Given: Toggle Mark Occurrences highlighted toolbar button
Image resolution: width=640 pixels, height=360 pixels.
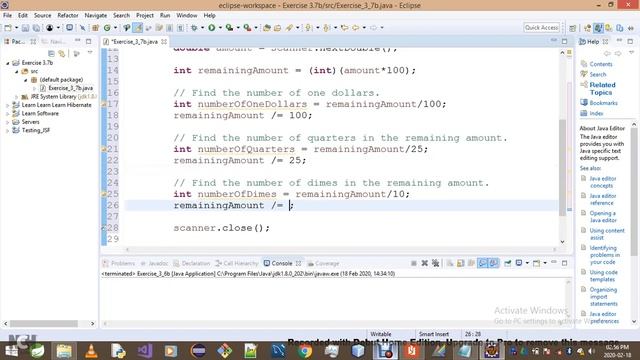Looking at the screenshot, I should tap(138, 28).
